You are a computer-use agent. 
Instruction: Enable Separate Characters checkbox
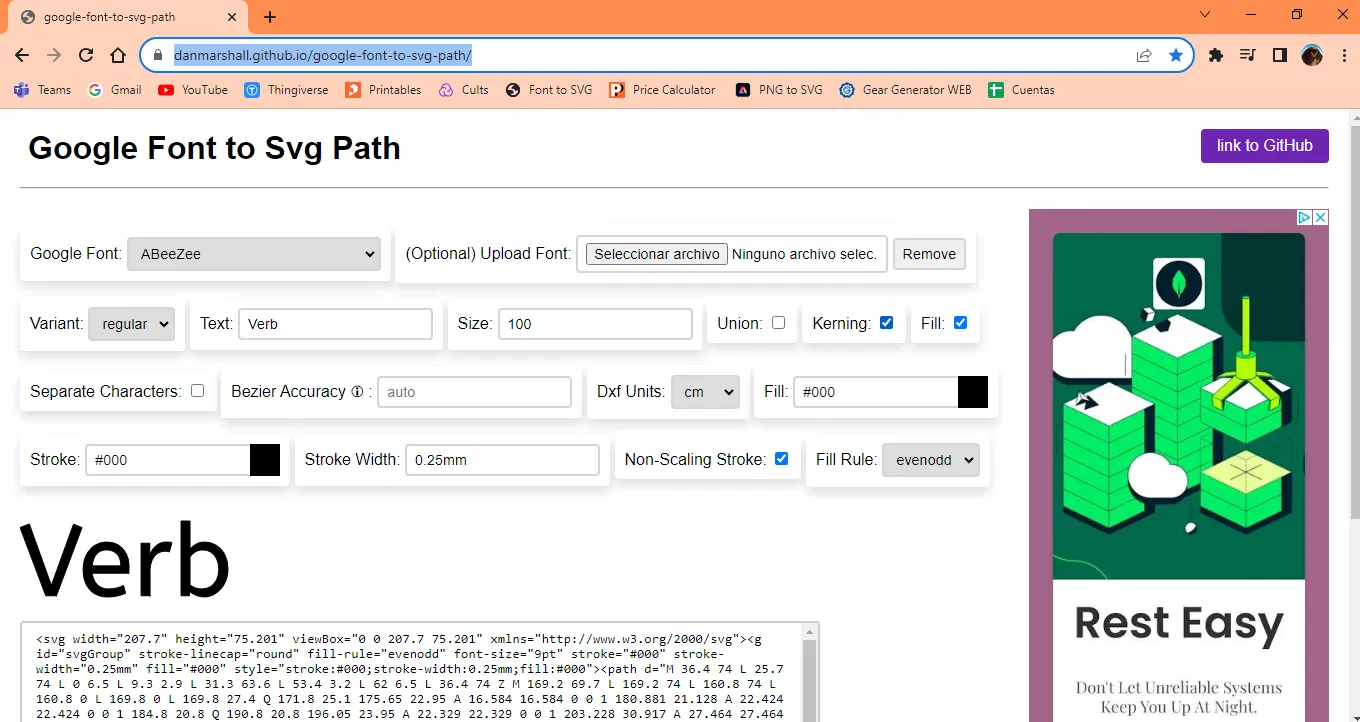pyautogui.click(x=197, y=391)
